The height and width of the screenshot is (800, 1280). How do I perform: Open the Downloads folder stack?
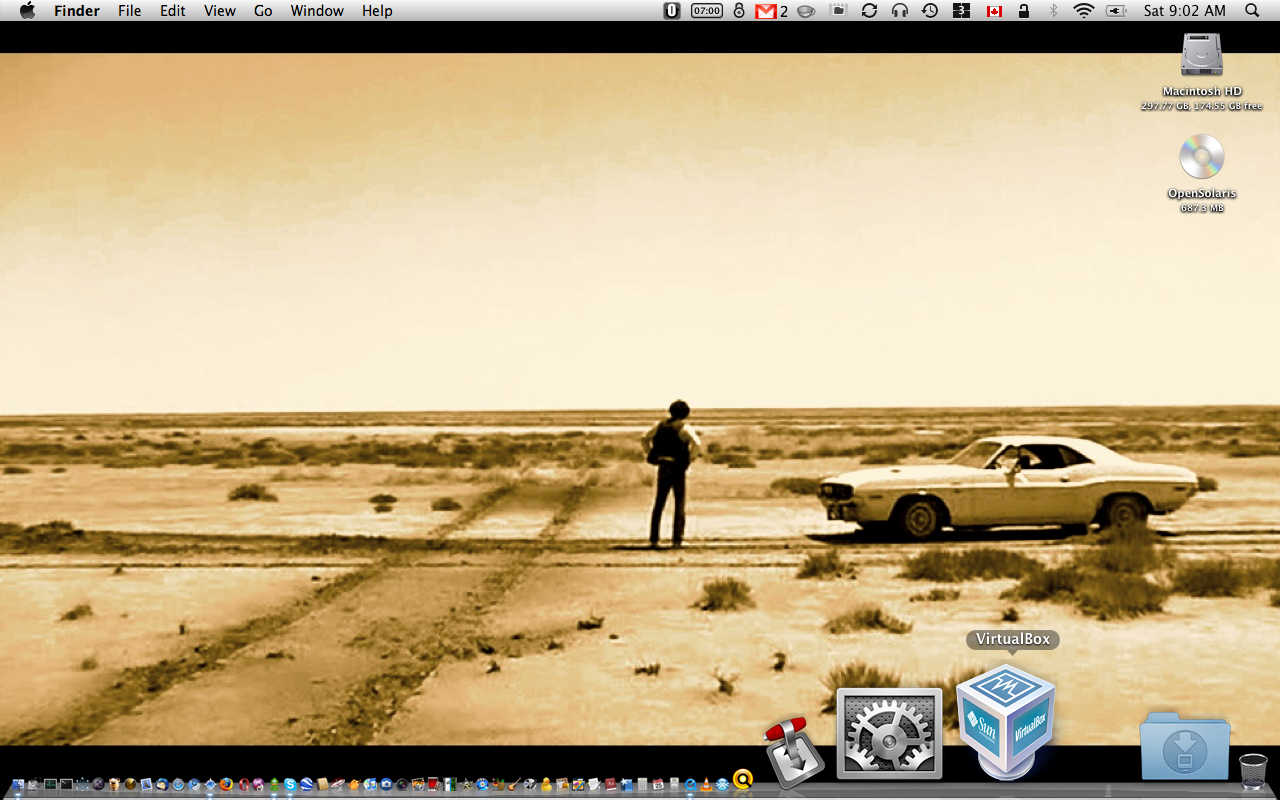click(x=1185, y=746)
